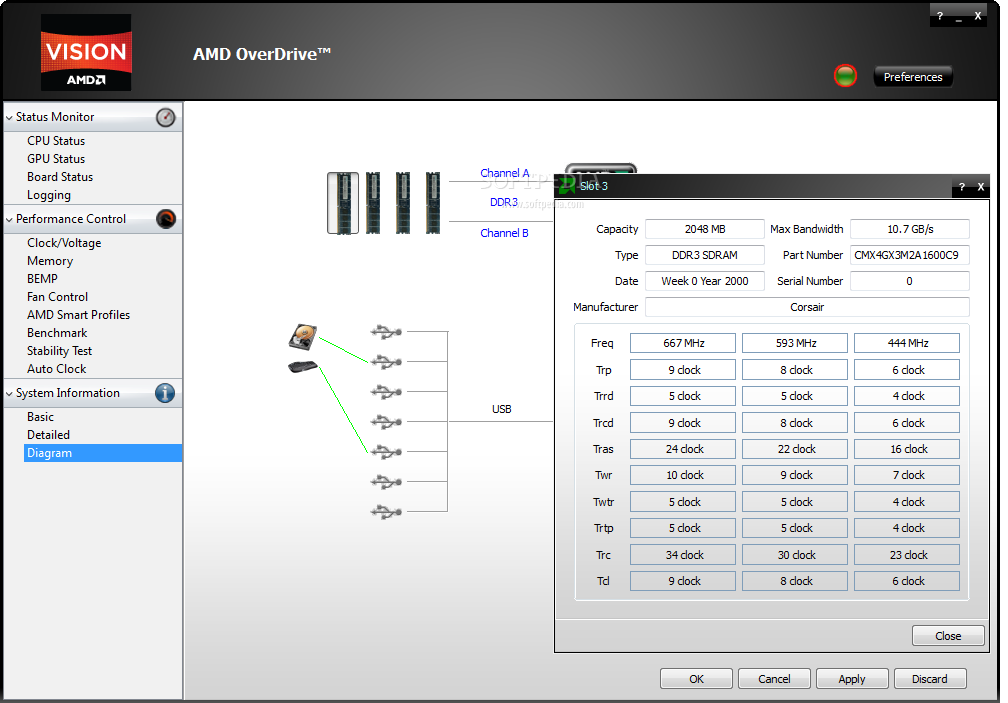This screenshot has height=703, width=1008.
Task: Click the Slot 3 dialog help button
Action: pyautogui.click(x=962, y=187)
